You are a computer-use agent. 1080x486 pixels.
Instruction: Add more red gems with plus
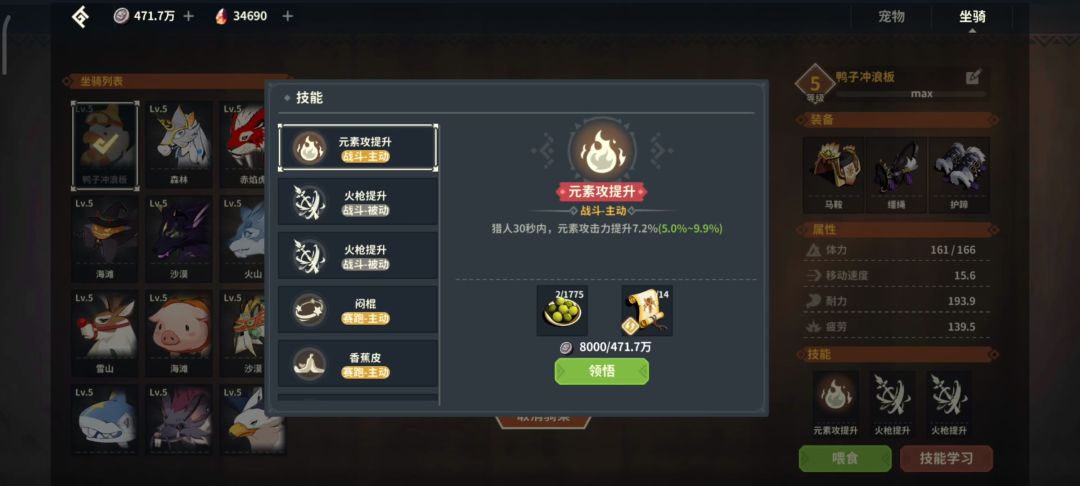(287, 16)
